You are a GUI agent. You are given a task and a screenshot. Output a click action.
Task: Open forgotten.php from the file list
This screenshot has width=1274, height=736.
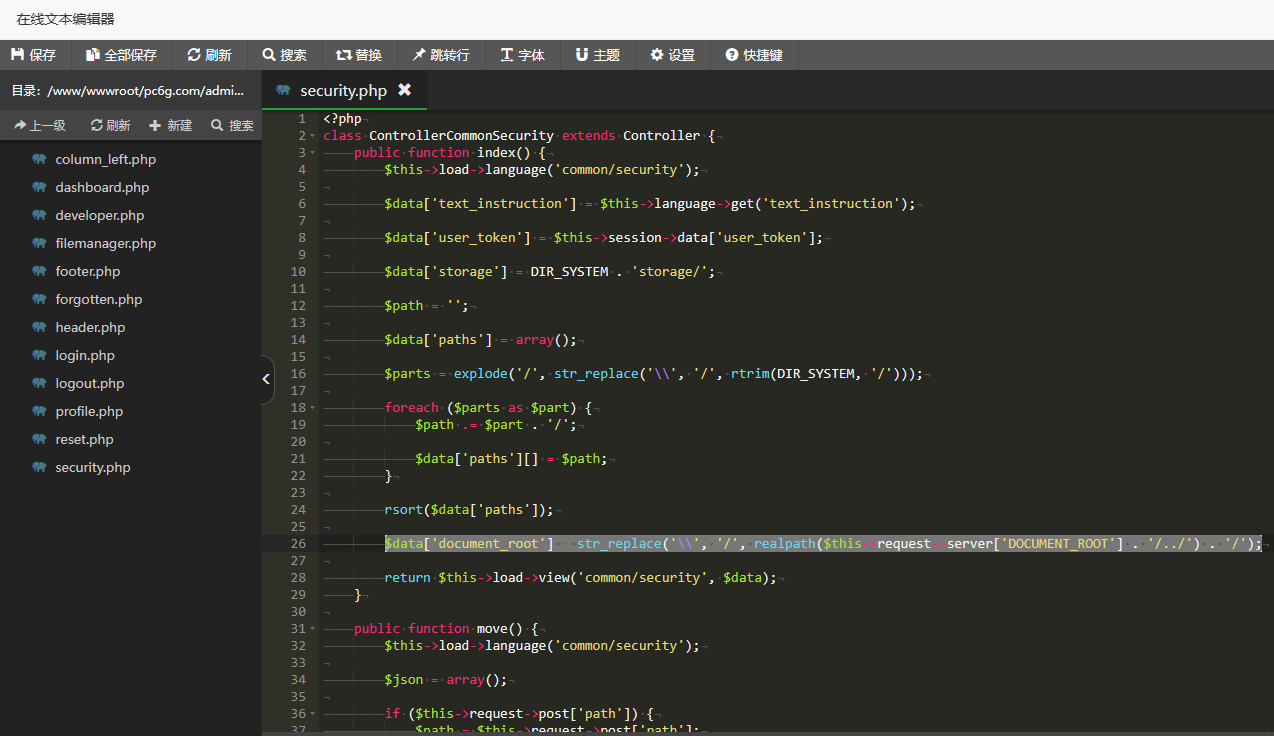[x=99, y=299]
